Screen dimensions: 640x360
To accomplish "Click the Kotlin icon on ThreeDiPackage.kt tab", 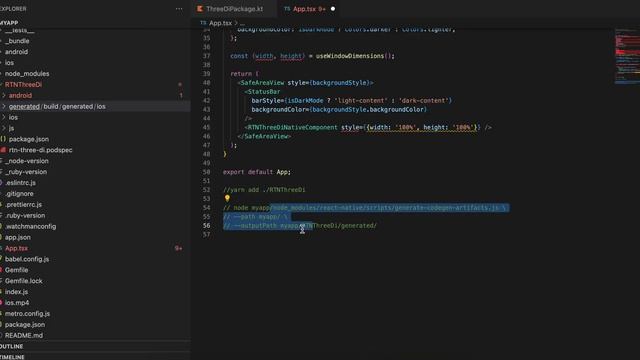I will (x=200, y=9).
